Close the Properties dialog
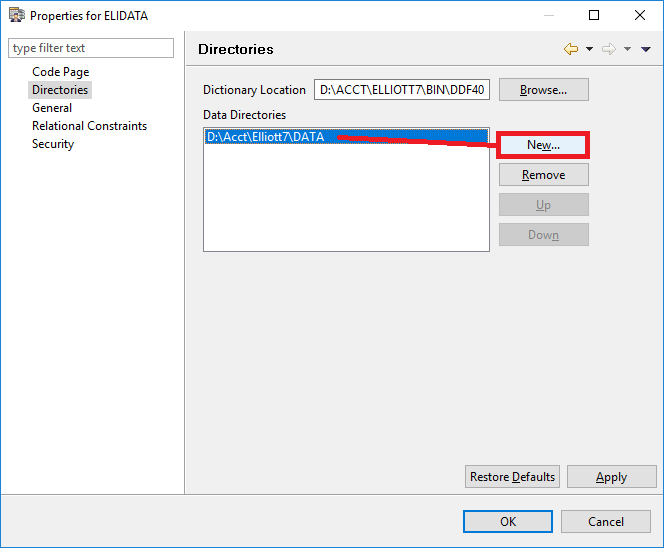 640,15
